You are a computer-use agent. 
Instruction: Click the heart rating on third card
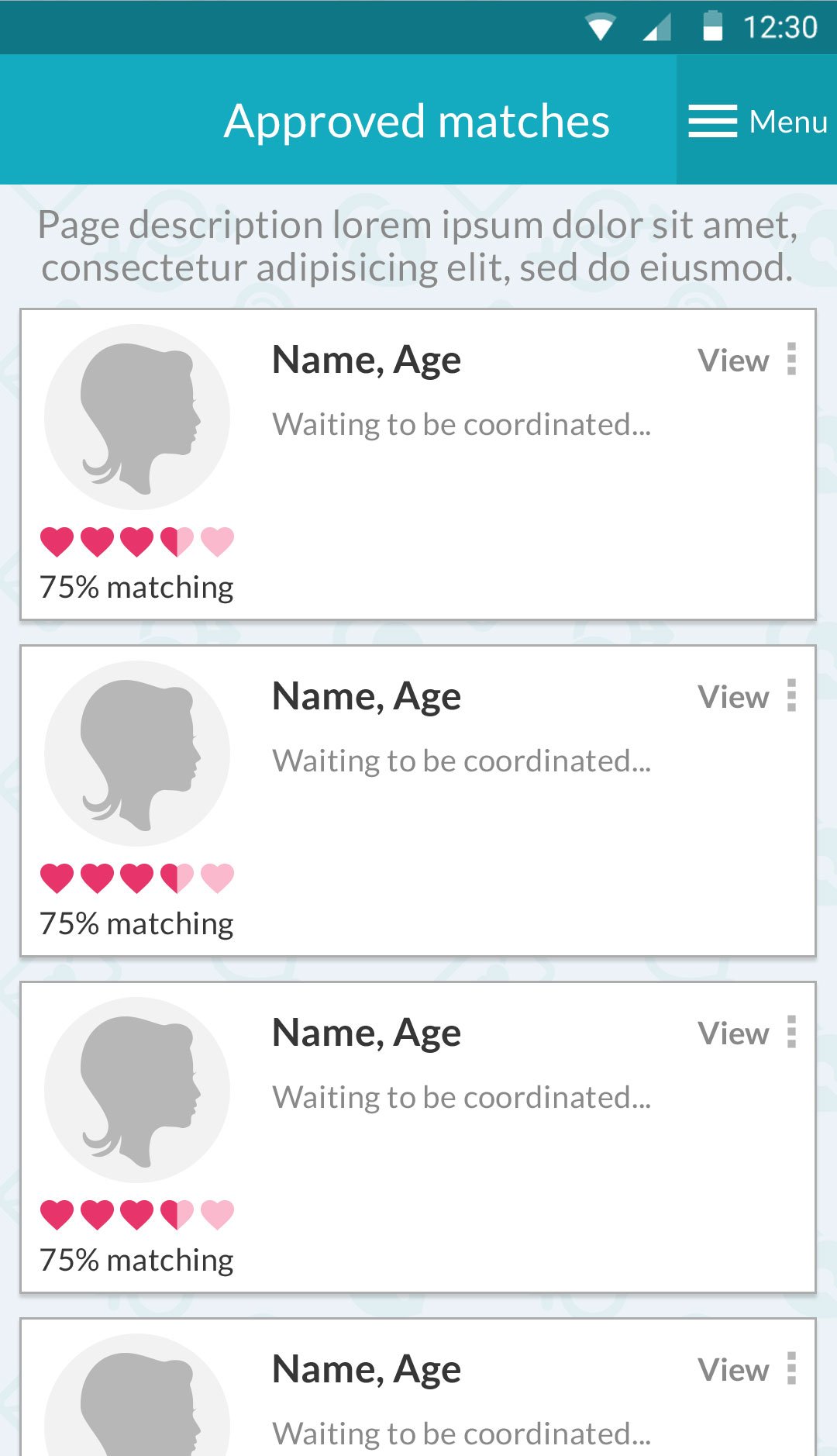(137, 1214)
